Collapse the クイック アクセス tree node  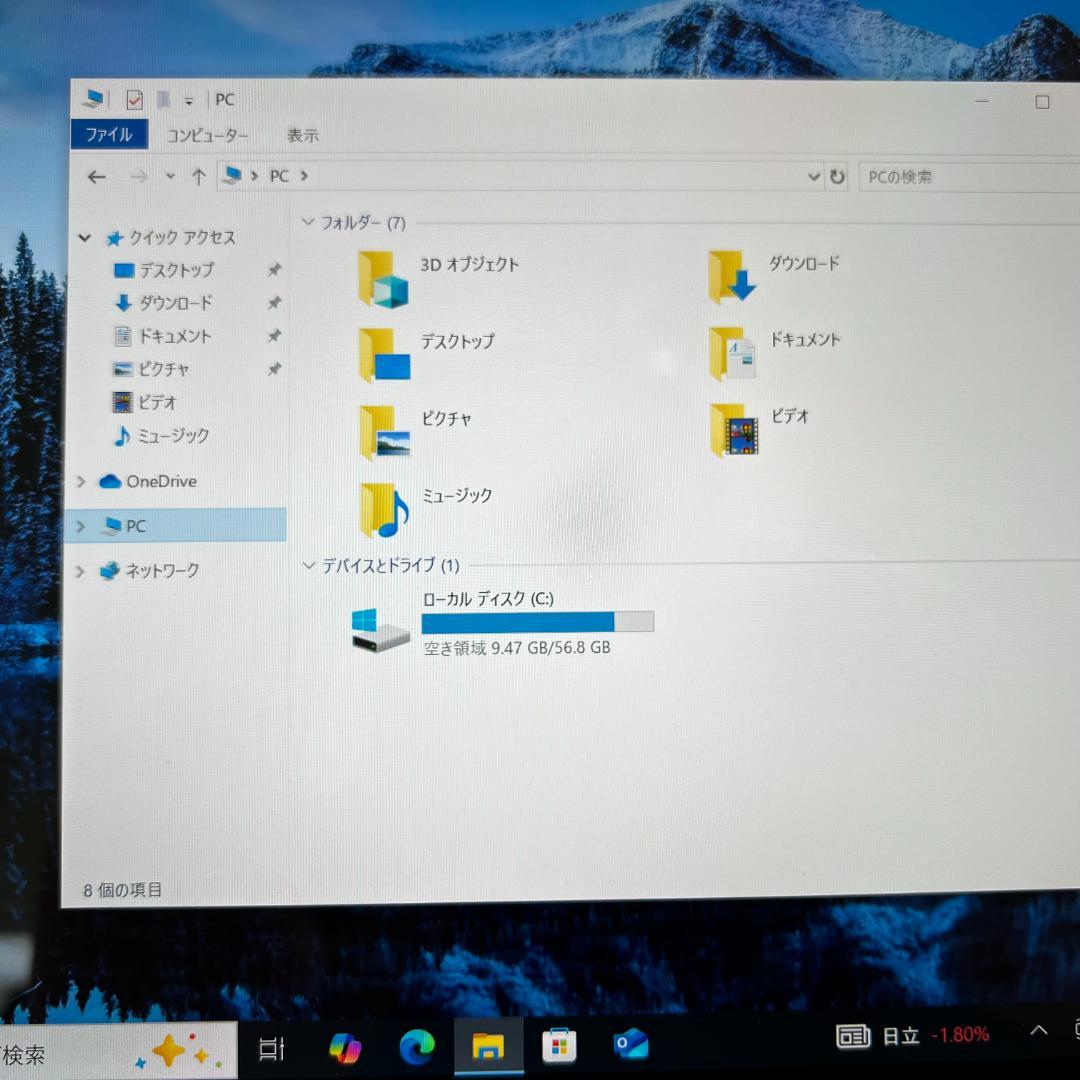(85, 238)
